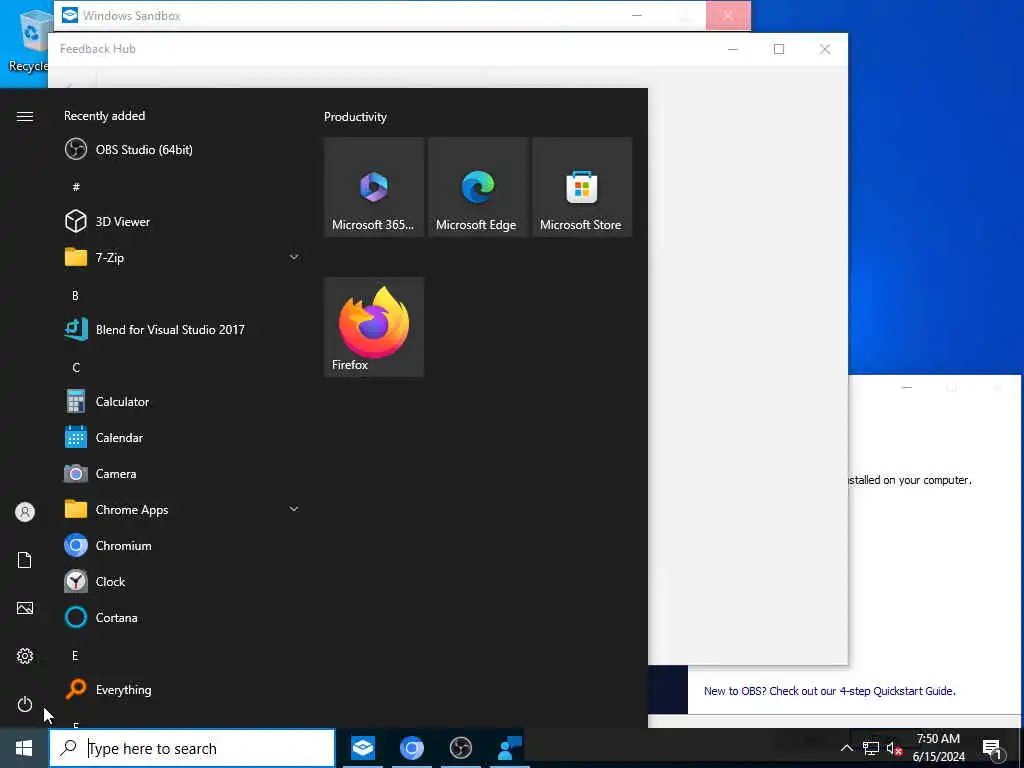The width and height of the screenshot is (1024, 768).
Task: Launch the Firefox tile
Action: coord(374,327)
